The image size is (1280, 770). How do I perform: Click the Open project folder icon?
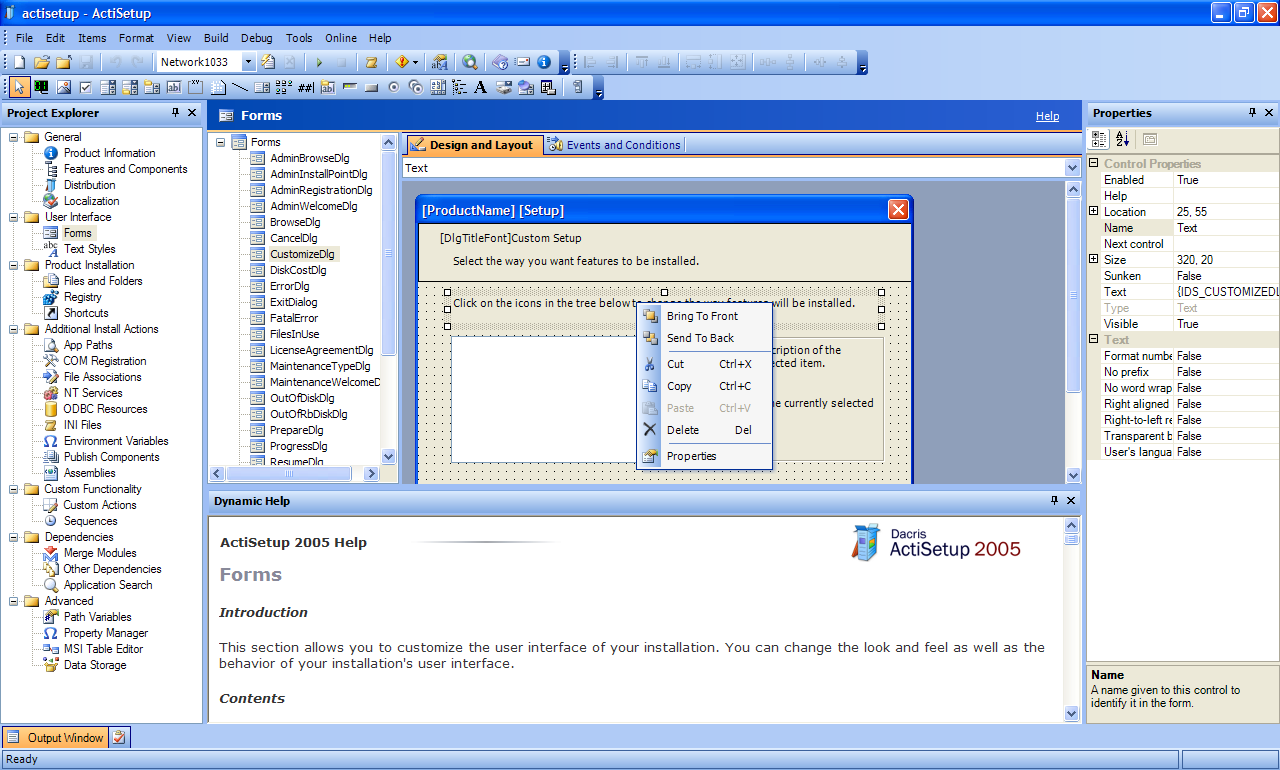coord(42,62)
